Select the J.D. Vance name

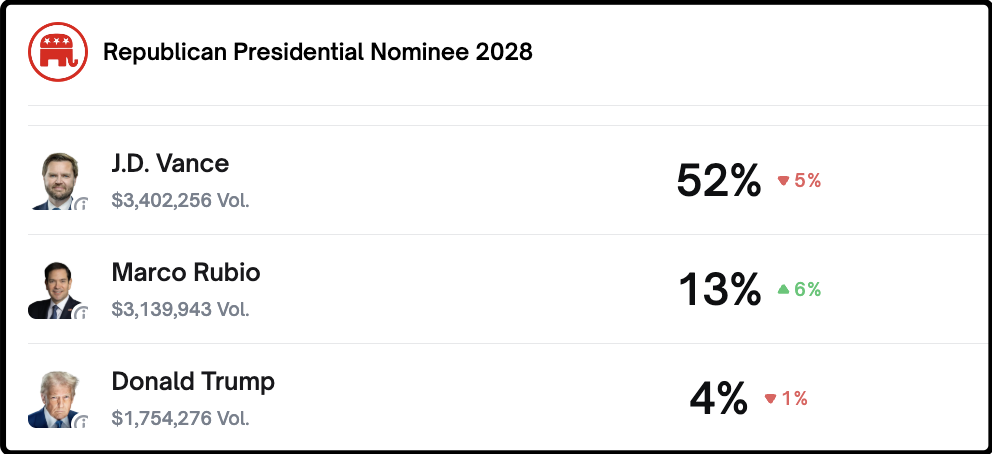coord(170,164)
